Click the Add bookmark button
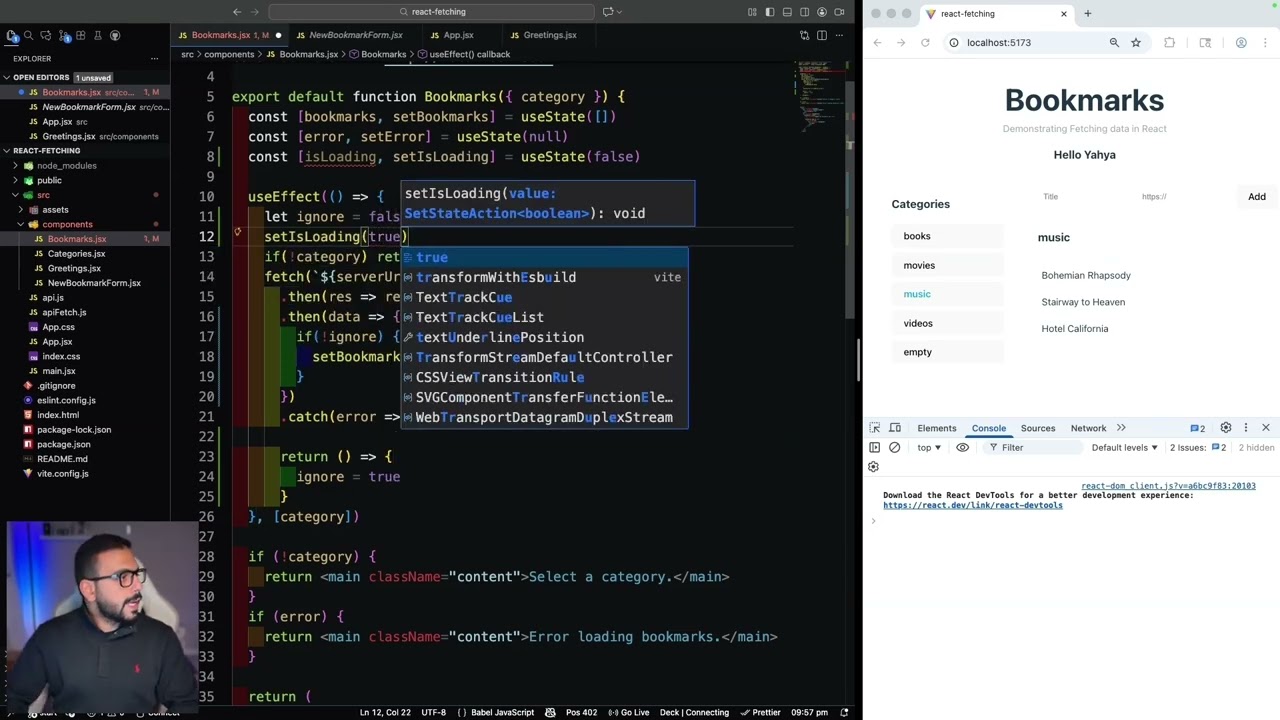Image resolution: width=1280 pixels, height=720 pixels. click(x=1256, y=197)
